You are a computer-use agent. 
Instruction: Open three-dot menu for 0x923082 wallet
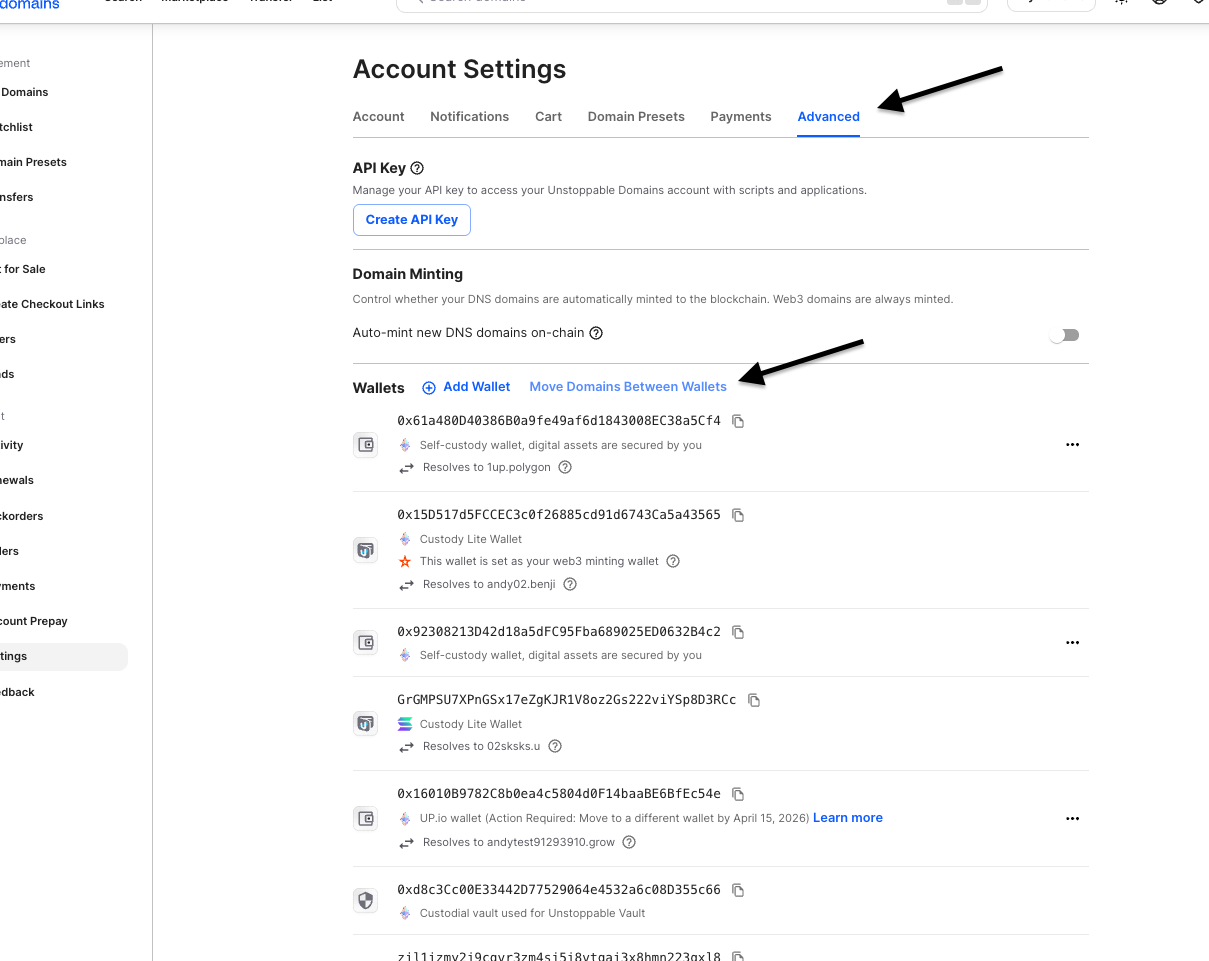pos(1073,643)
